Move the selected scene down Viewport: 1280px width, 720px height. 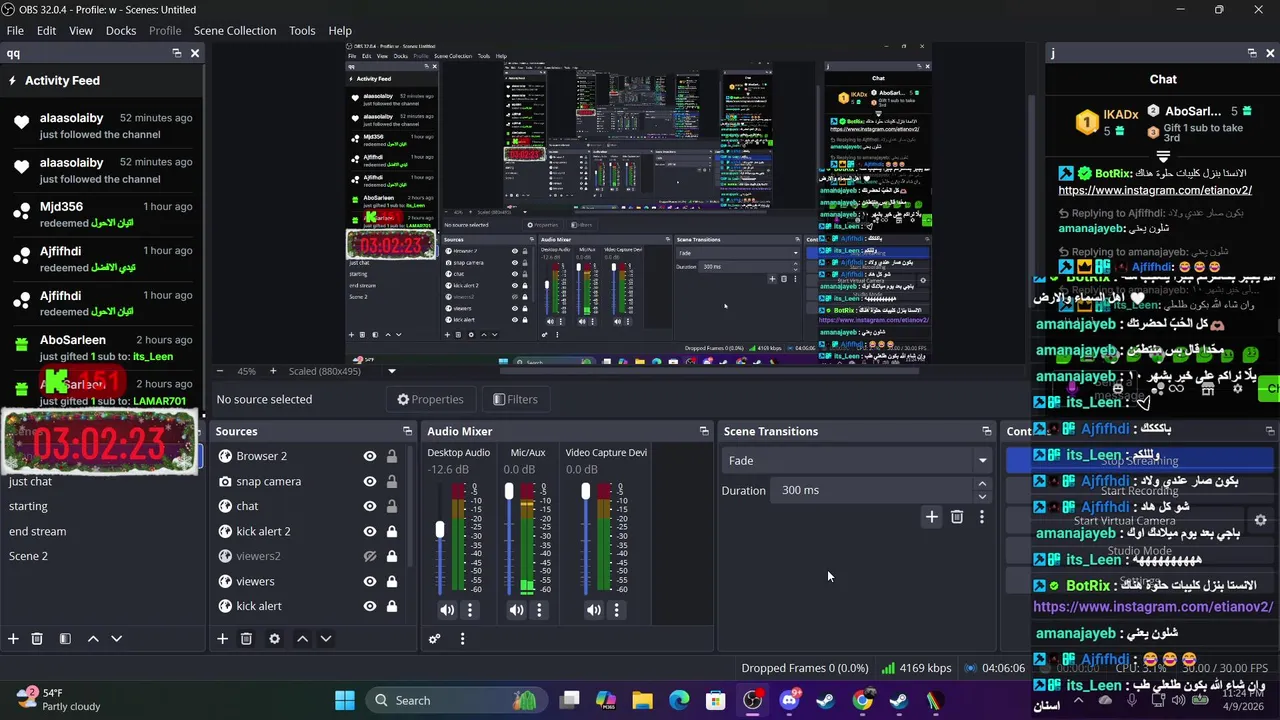116,639
